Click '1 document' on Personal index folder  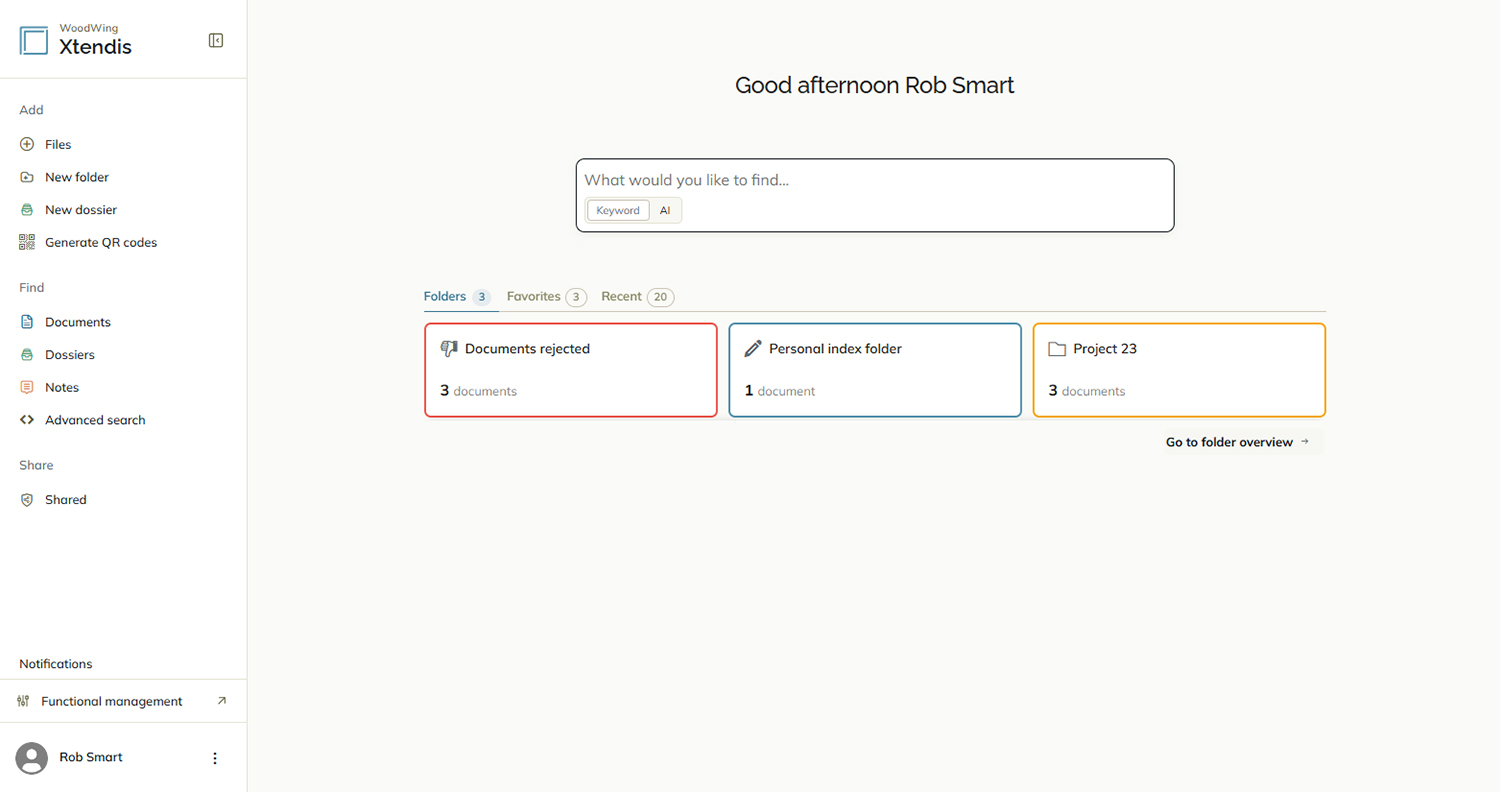click(780, 391)
